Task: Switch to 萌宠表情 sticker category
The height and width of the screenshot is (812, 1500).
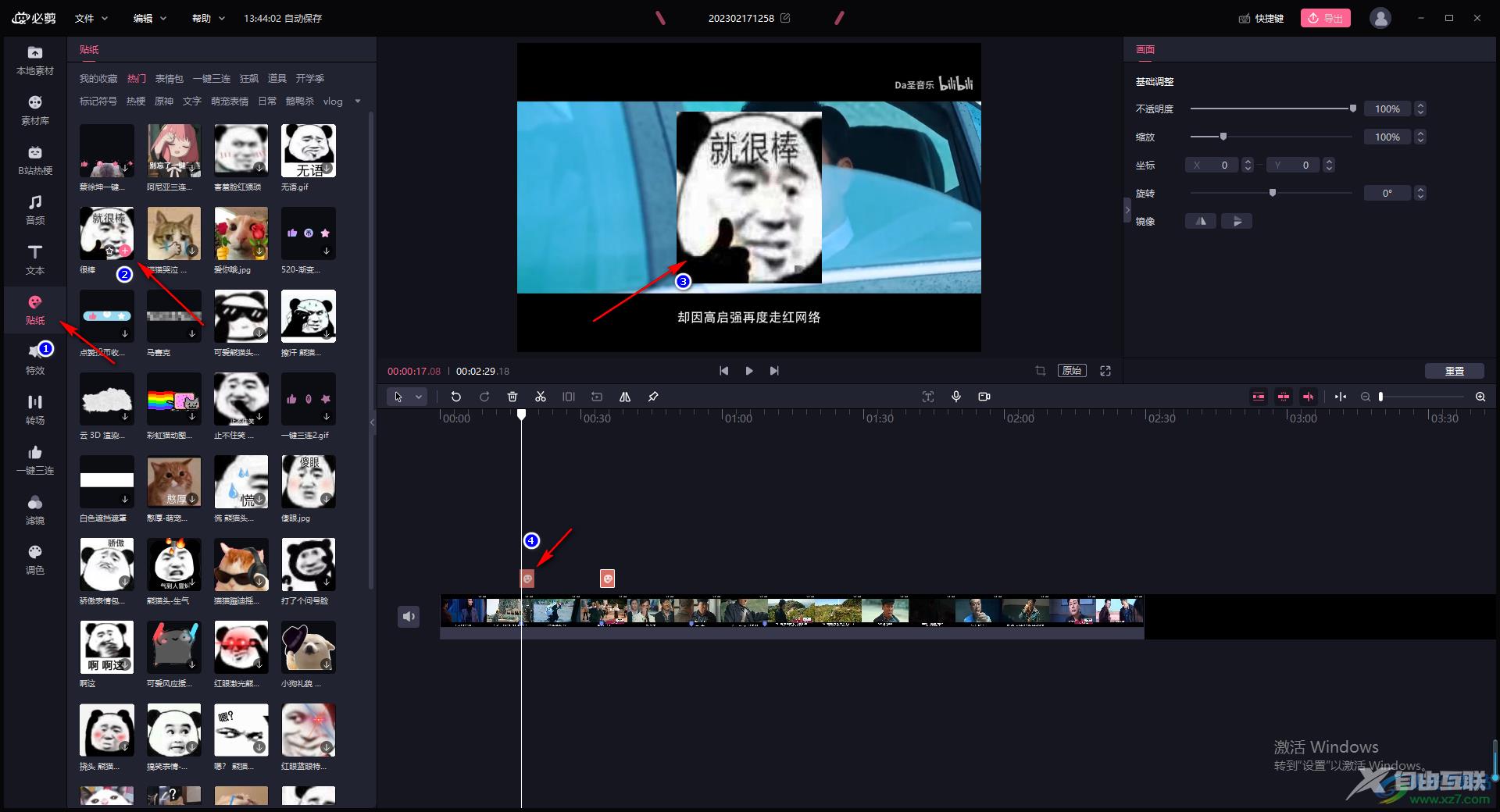Action: 230,101
